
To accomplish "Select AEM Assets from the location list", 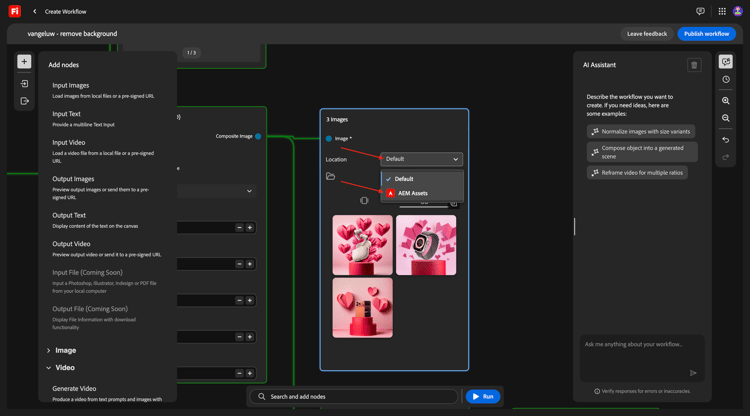I will (412, 193).
